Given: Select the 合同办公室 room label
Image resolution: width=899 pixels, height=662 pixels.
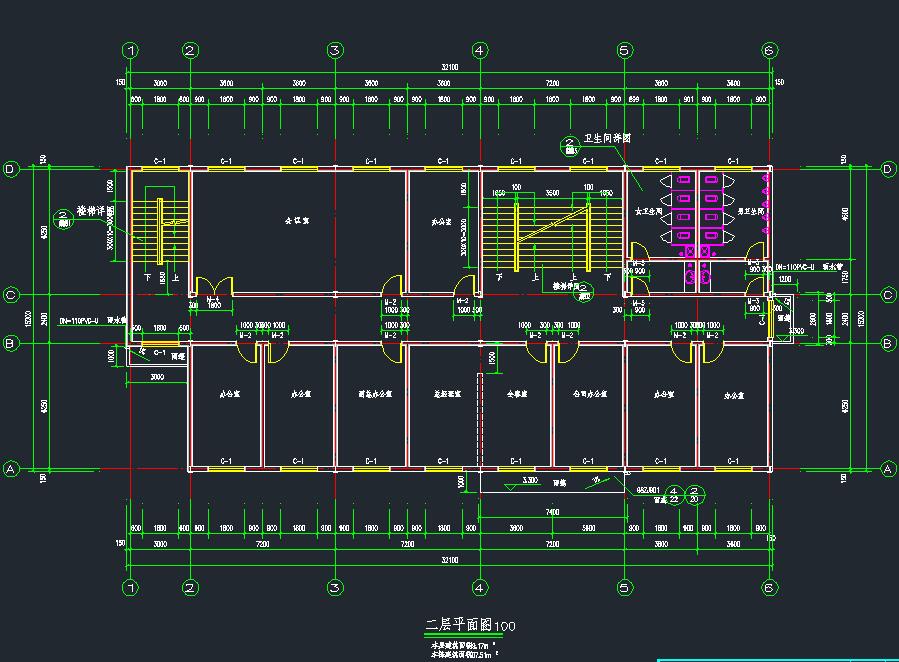Looking at the screenshot, I should [590, 394].
